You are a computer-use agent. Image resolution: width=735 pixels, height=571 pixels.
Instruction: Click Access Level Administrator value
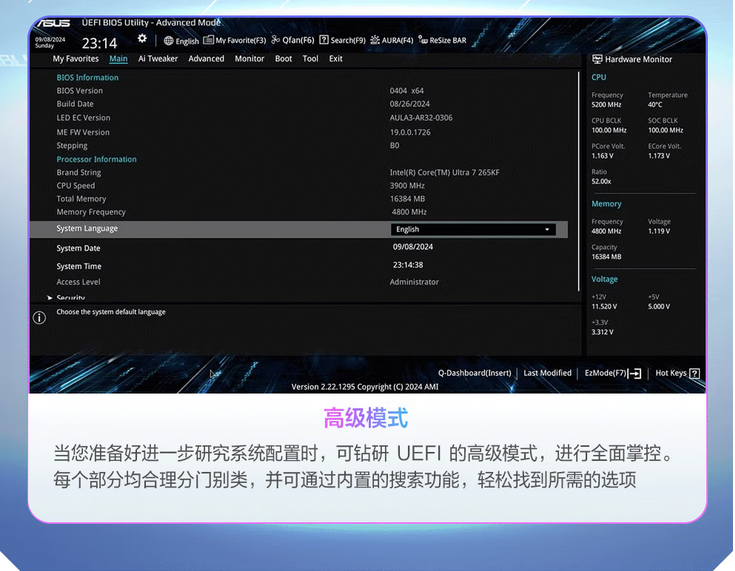pyautogui.click(x=414, y=282)
